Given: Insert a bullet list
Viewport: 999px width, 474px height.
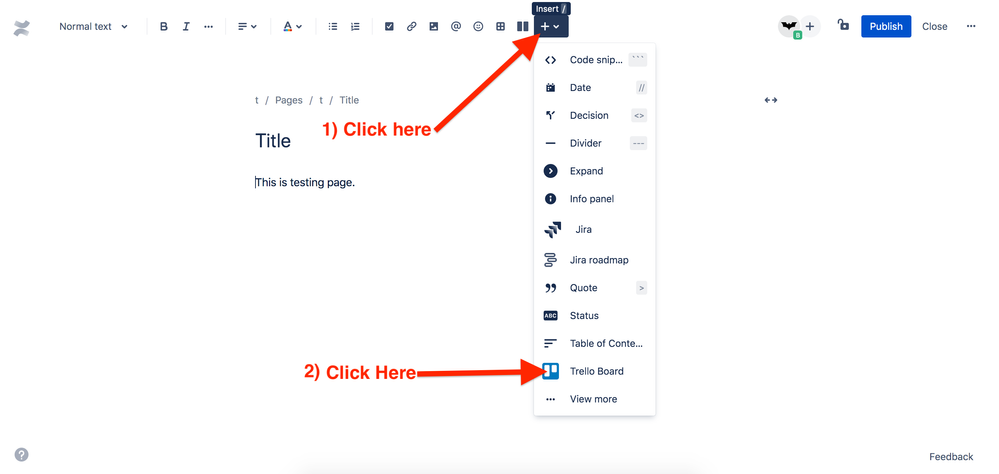Looking at the screenshot, I should [333, 27].
